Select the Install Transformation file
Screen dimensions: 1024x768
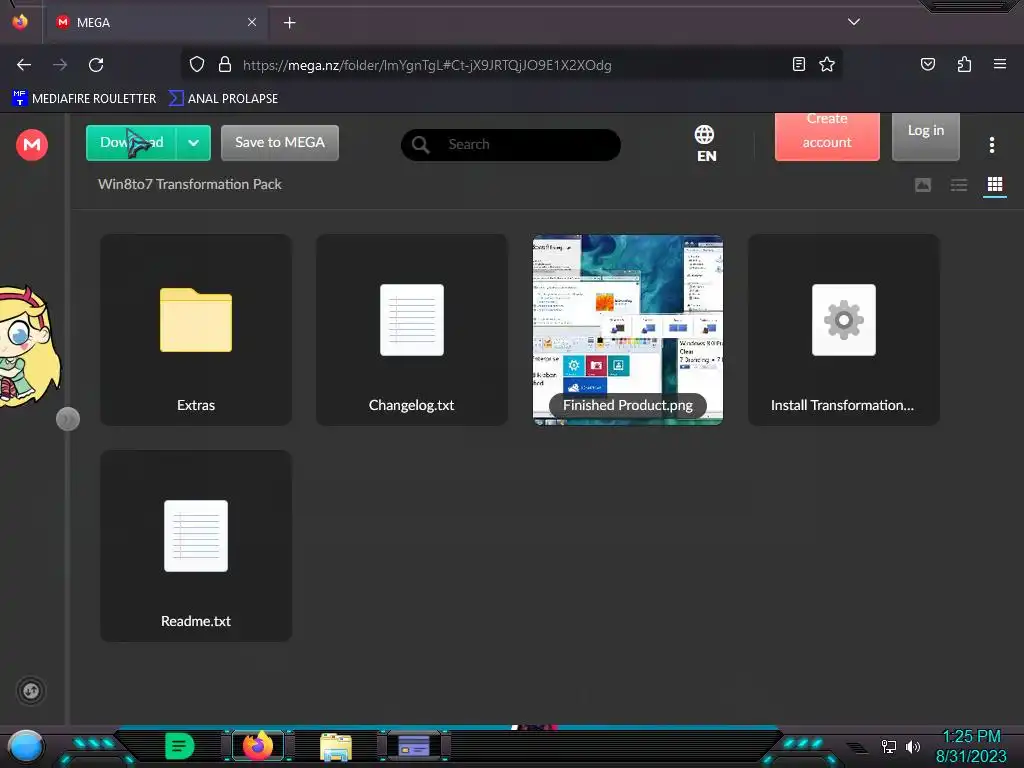tap(844, 330)
